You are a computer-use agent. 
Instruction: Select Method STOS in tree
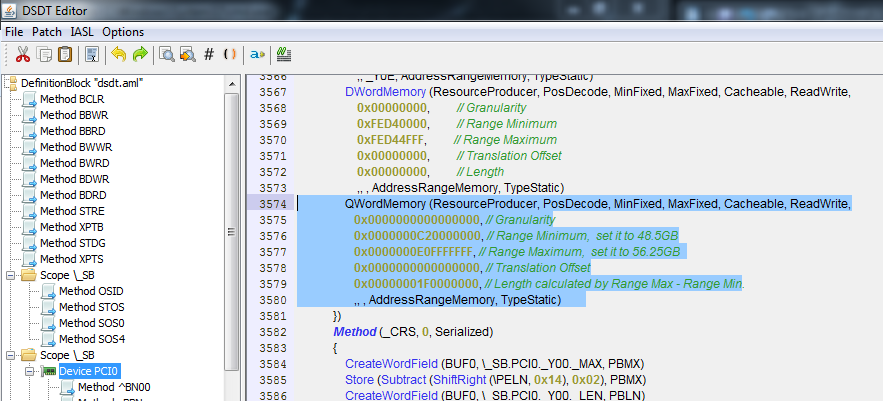92,308
